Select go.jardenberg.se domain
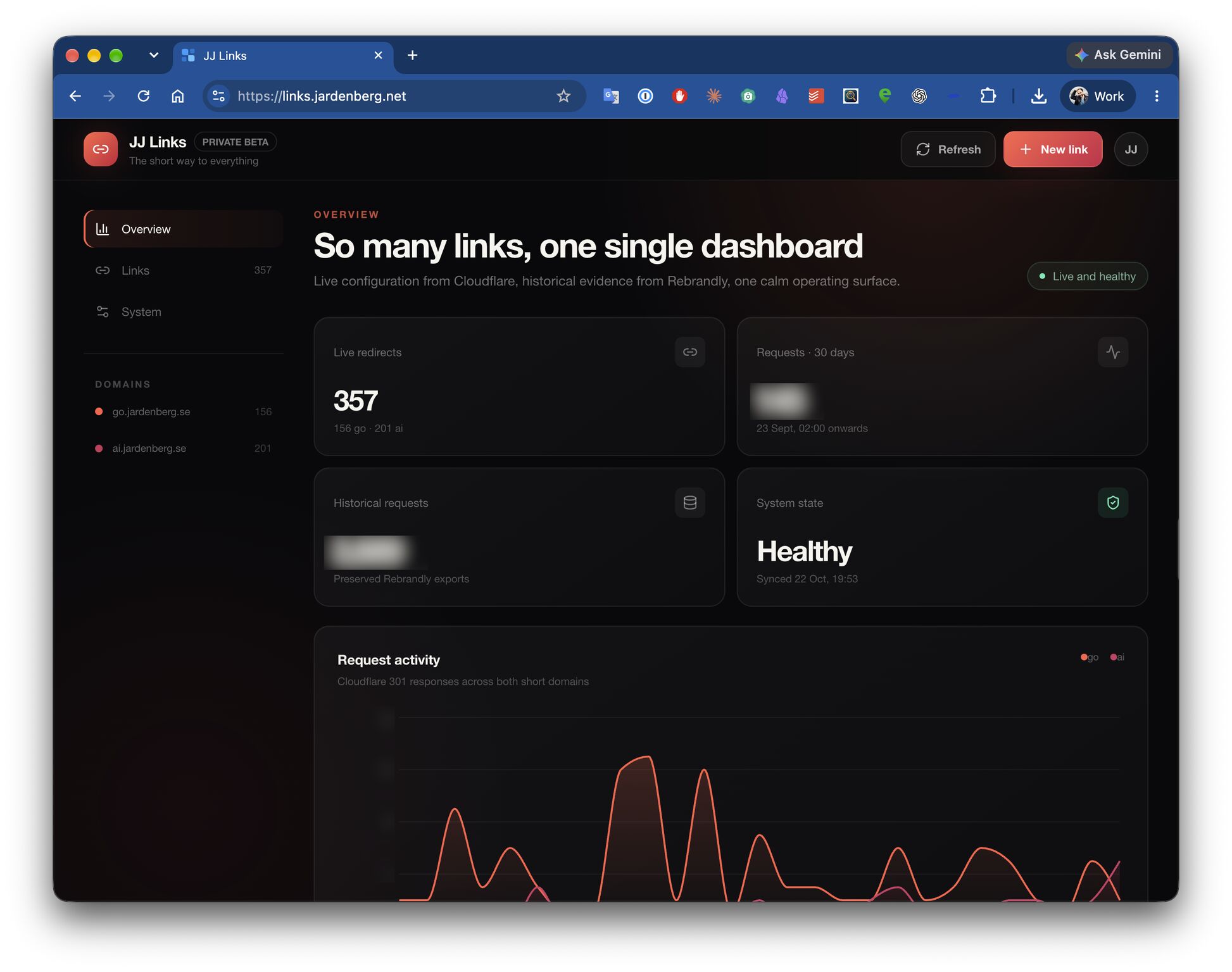The image size is (1232, 972). pos(184,412)
